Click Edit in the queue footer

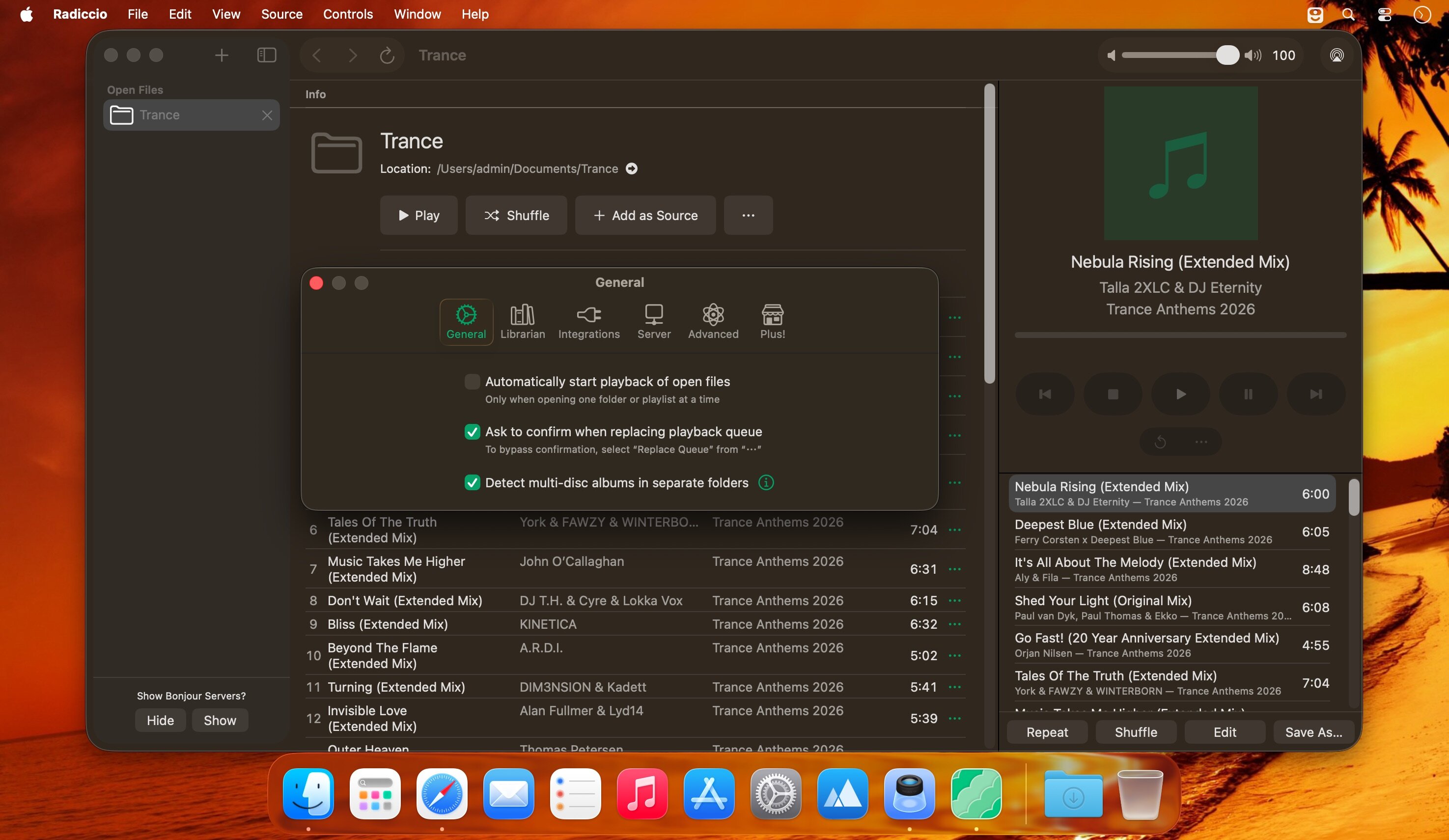click(x=1225, y=732)
